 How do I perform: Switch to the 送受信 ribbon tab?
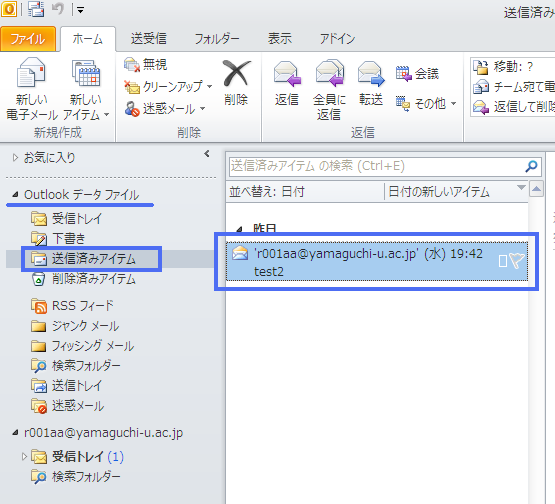coord(149,39)
